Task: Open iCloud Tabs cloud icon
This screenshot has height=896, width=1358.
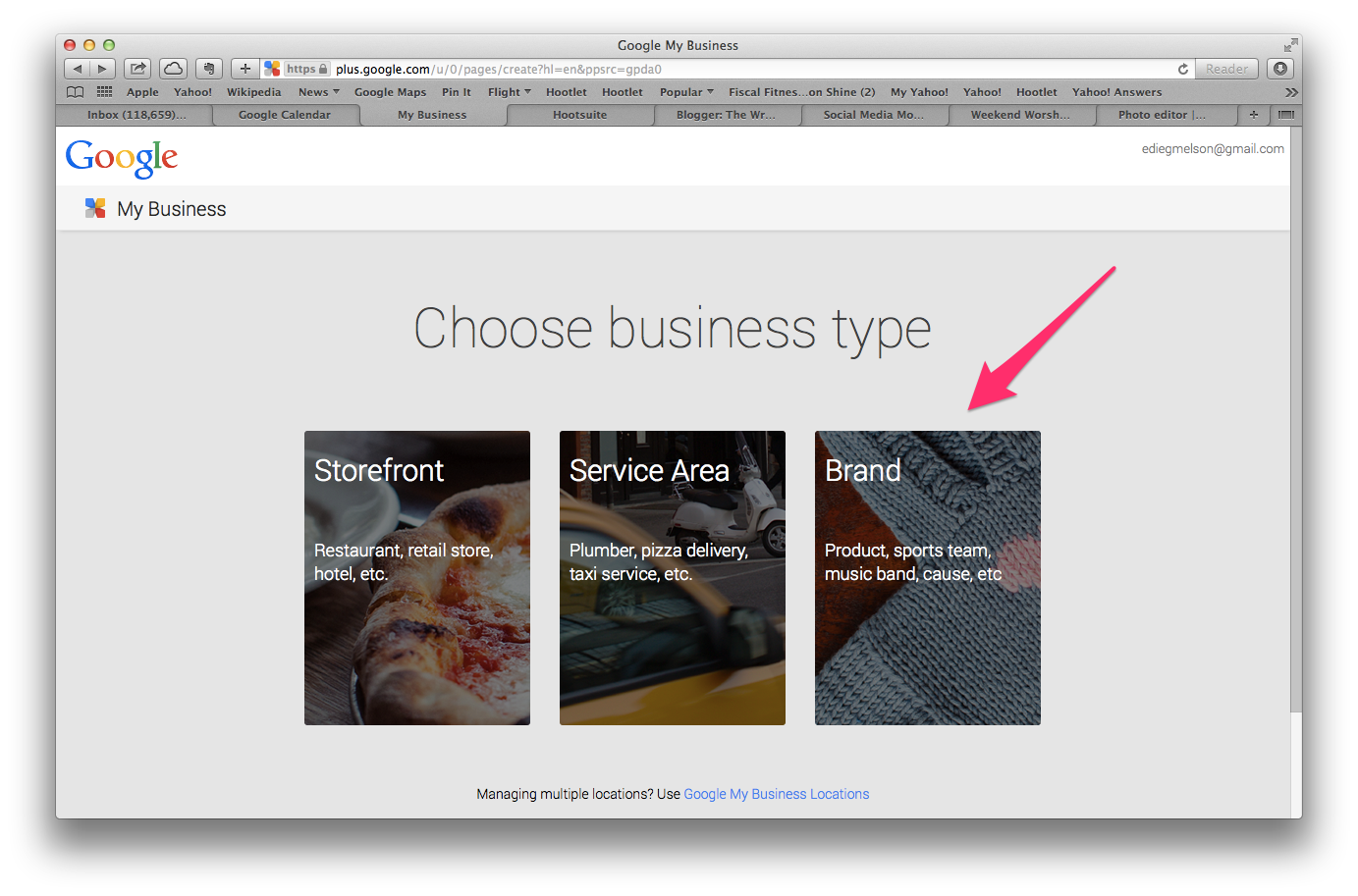Action: pos(173,69)
